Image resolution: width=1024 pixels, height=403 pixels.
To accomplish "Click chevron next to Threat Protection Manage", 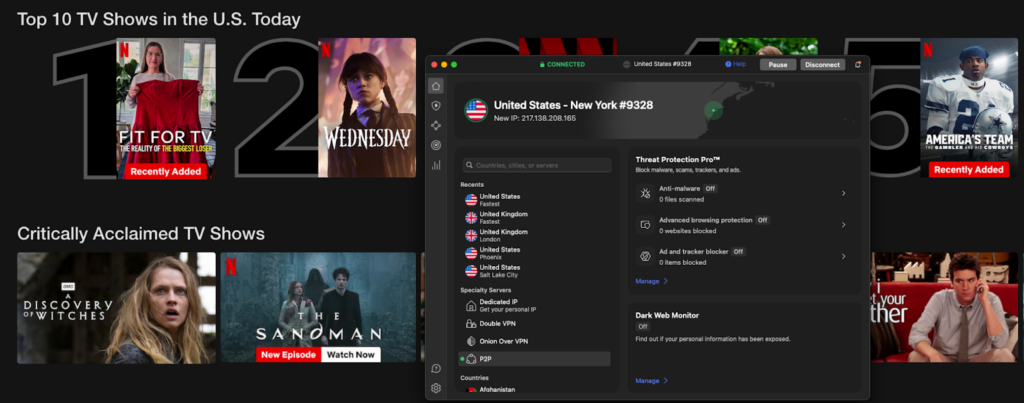I will pos(665,282).
